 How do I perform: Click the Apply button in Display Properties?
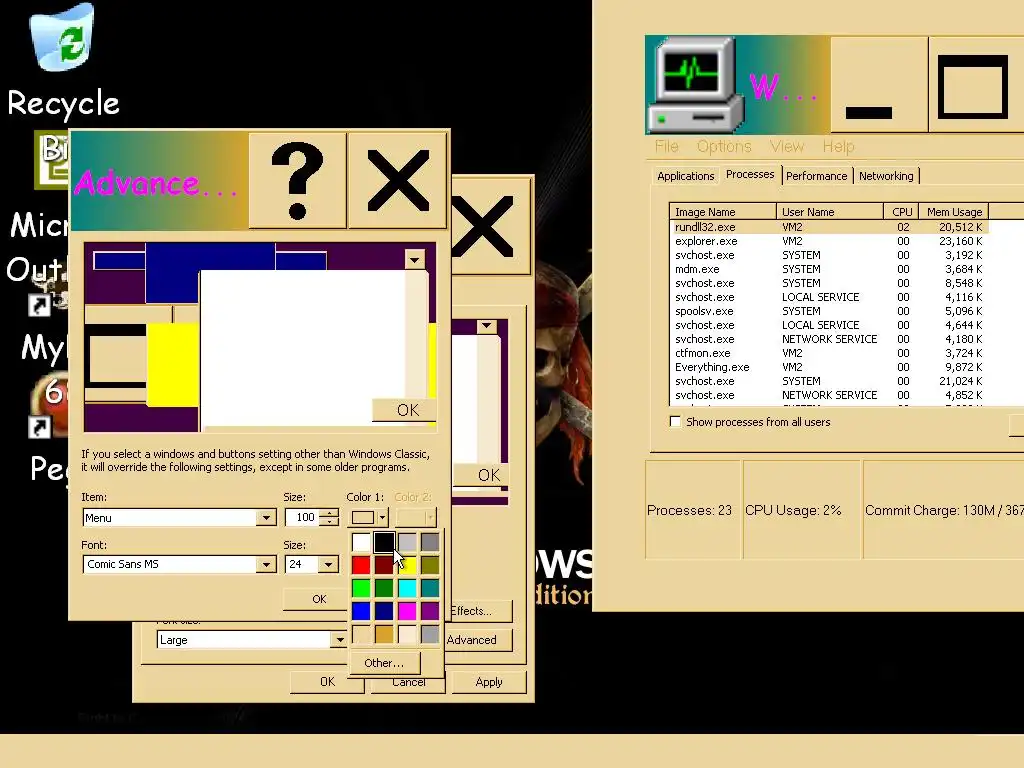[x=489, y=682]
